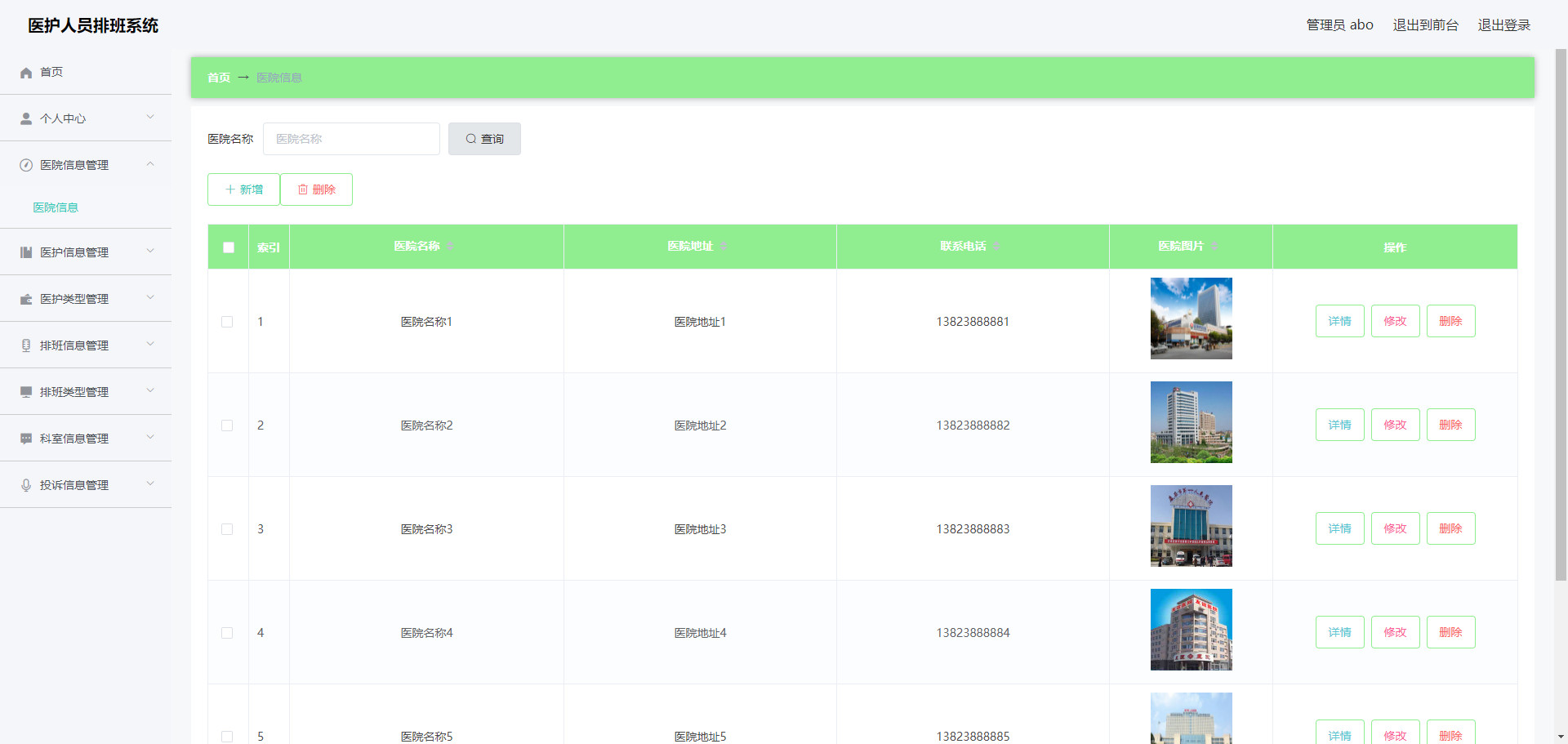Viewport: 1568px width, 744px height.
Task: Click the monitor icon beside 排班类型管理
Action: coord(26,392)
